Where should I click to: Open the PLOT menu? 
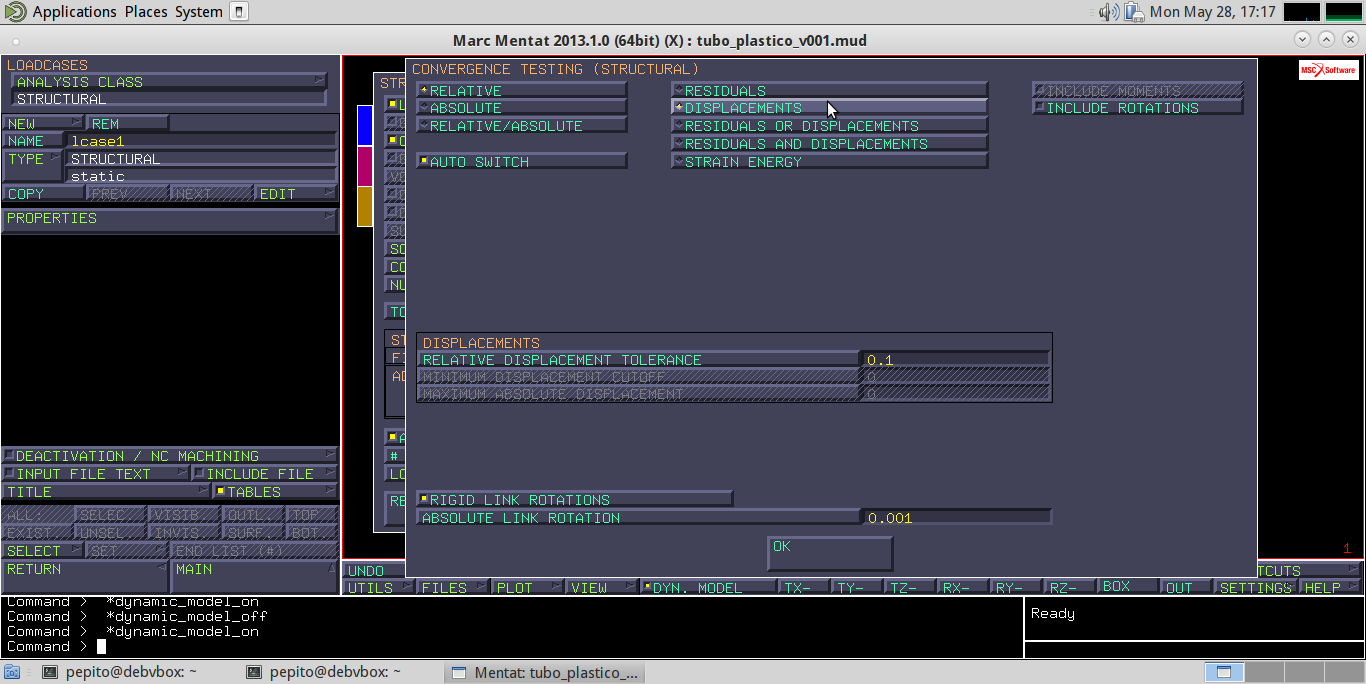click(x=527, y=588)
